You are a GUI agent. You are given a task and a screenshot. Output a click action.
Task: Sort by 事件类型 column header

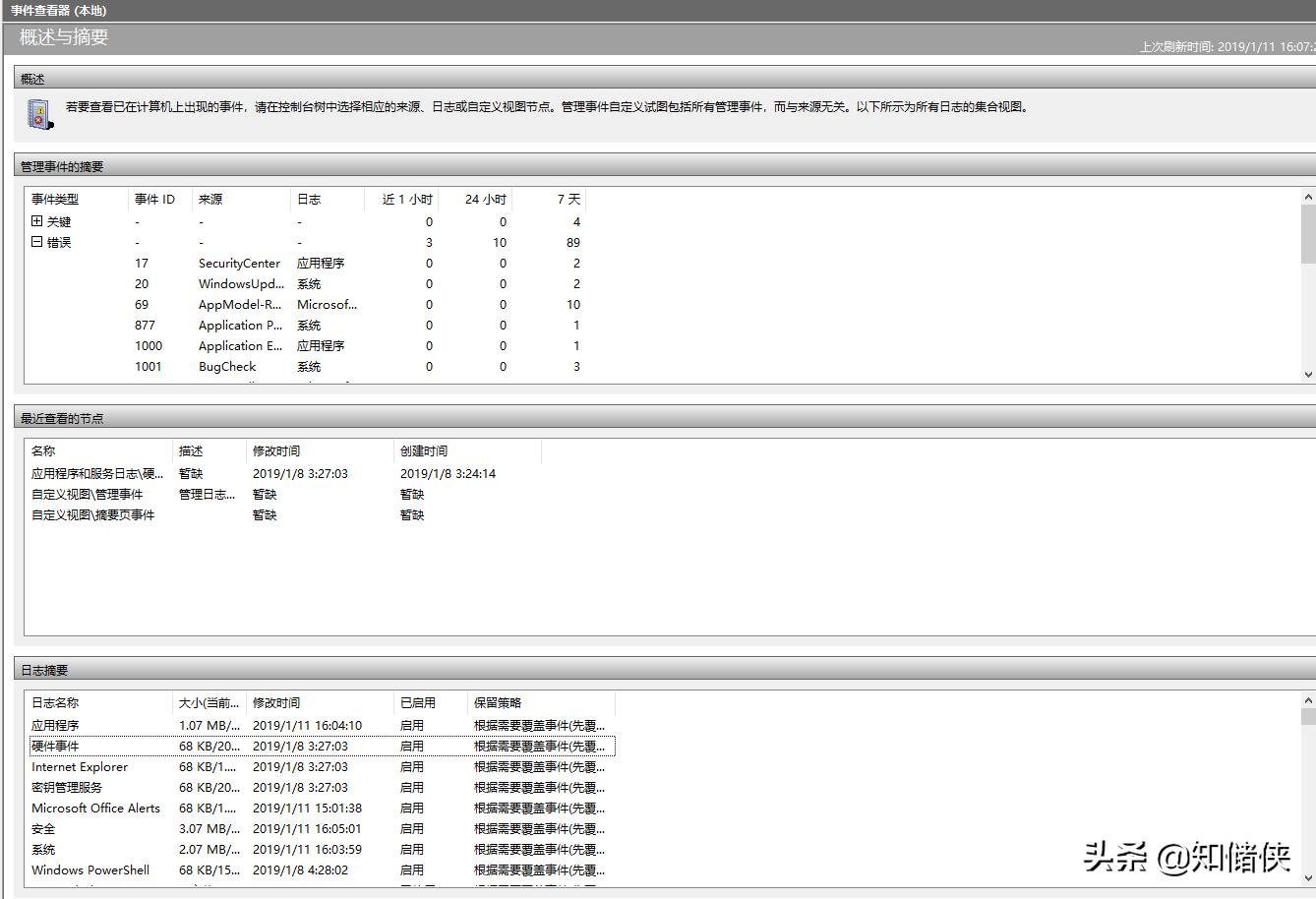(78, 199)
